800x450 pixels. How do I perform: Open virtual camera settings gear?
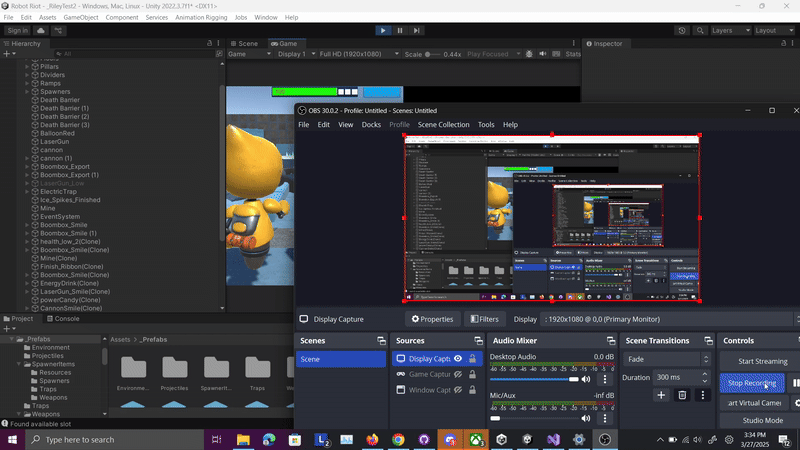pos(796,403)
